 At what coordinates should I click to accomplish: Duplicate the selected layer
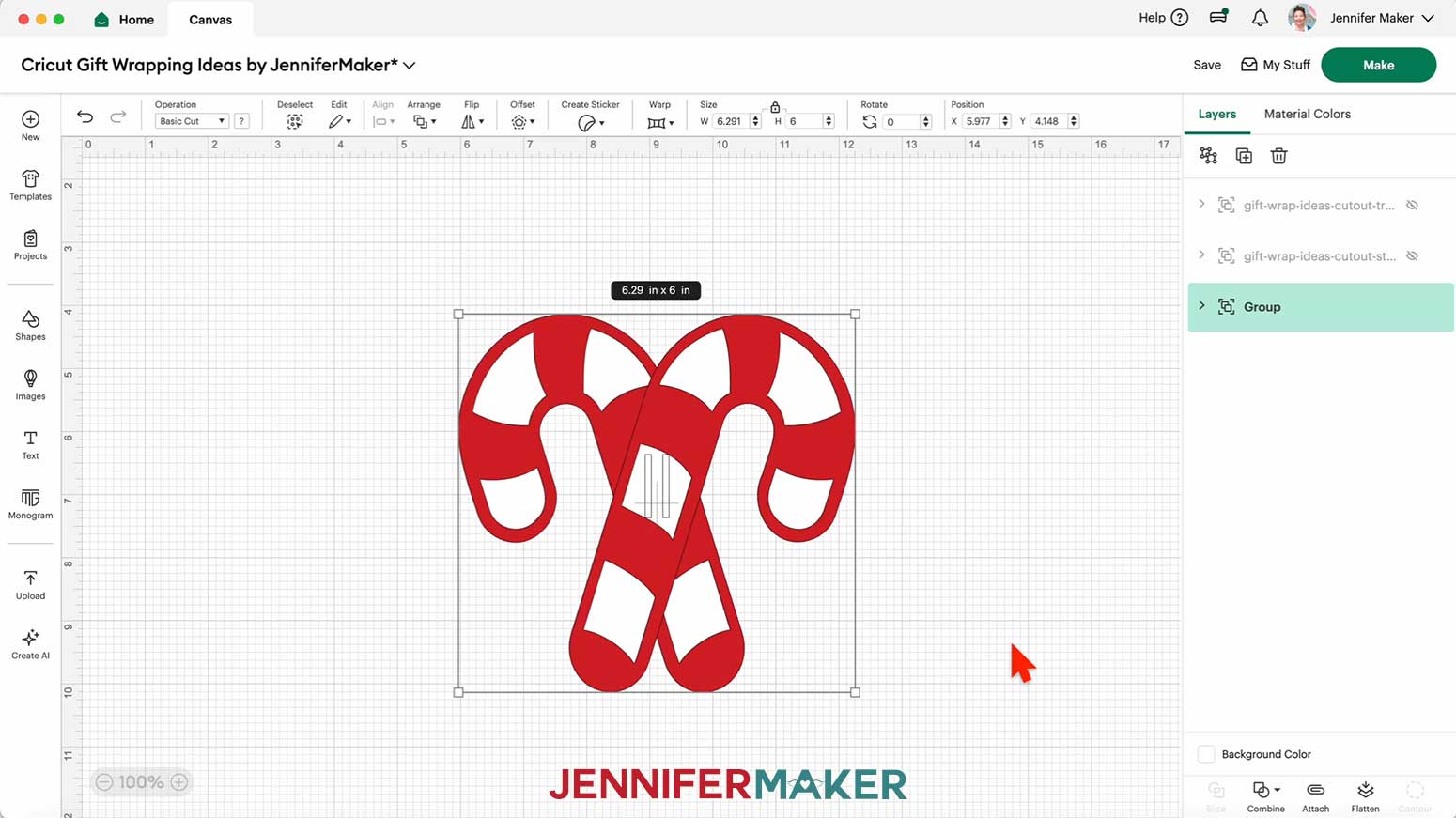click(1244, 156)
